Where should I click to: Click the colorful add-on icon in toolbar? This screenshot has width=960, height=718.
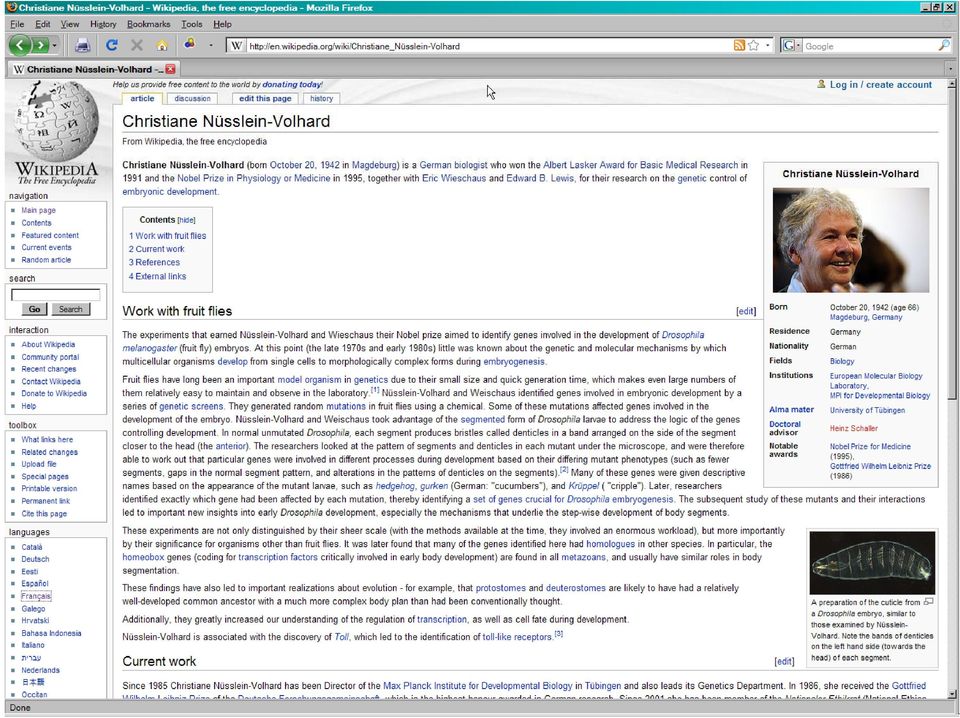coord(190,43)
